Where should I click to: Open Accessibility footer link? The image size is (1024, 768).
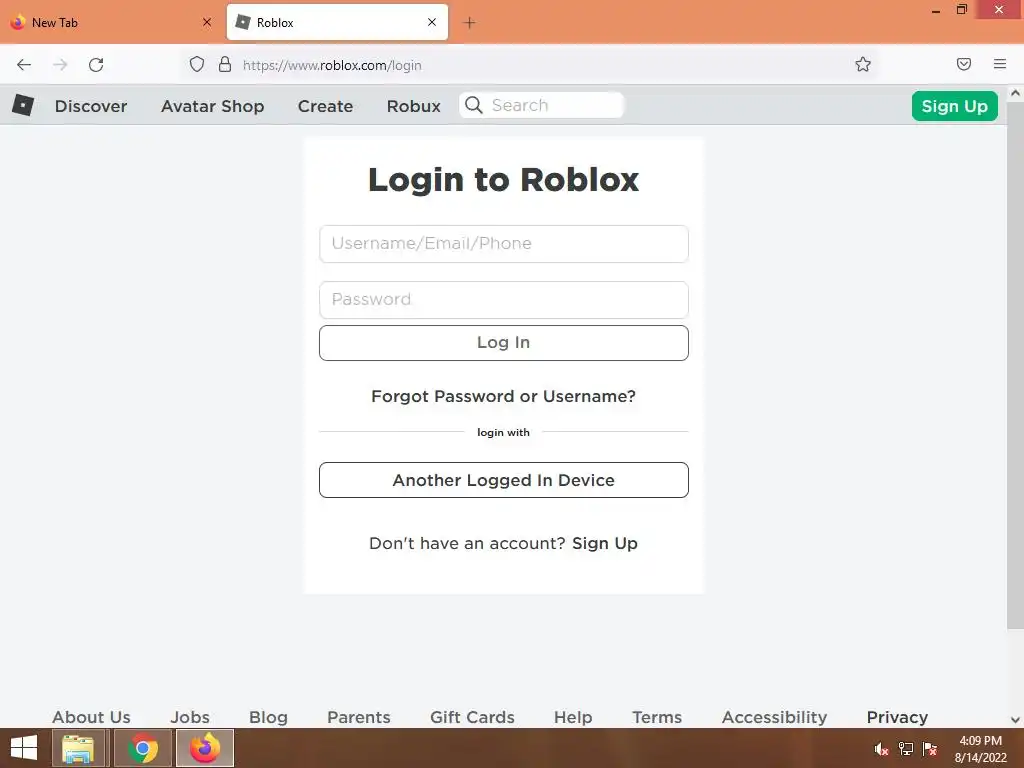coord(775,717)
